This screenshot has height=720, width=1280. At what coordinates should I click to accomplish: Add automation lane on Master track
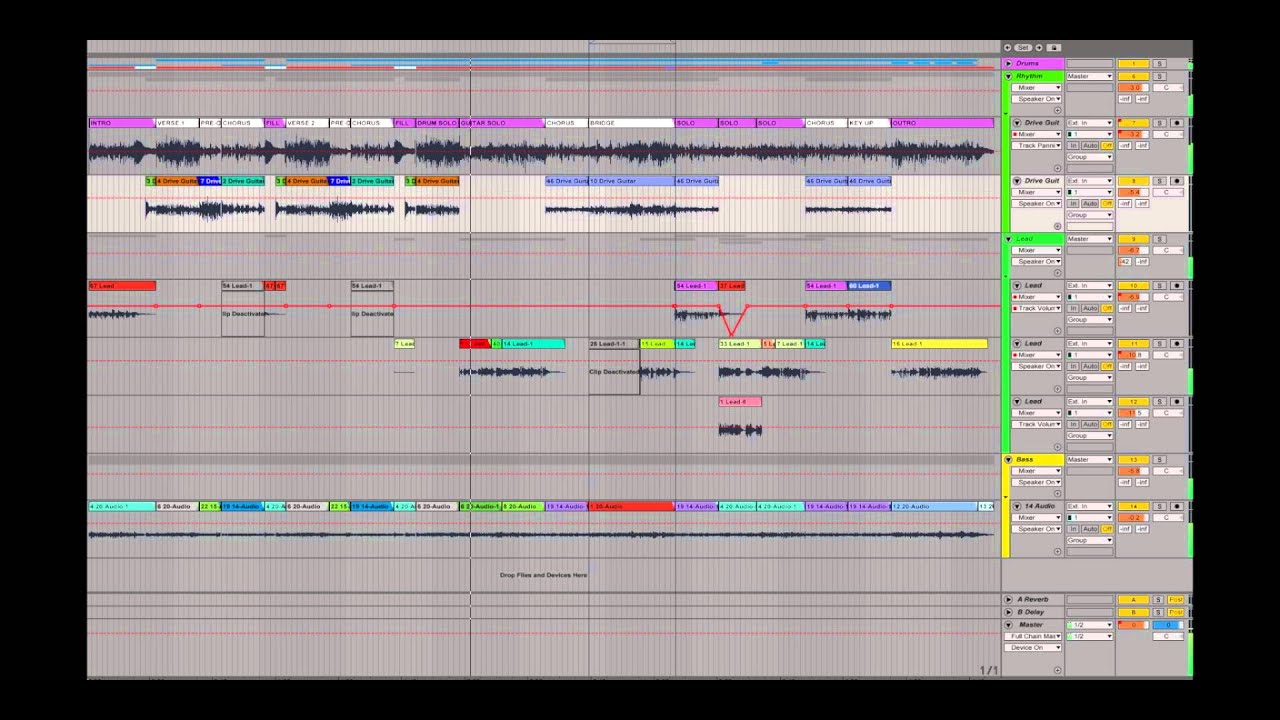[1057, 670]
